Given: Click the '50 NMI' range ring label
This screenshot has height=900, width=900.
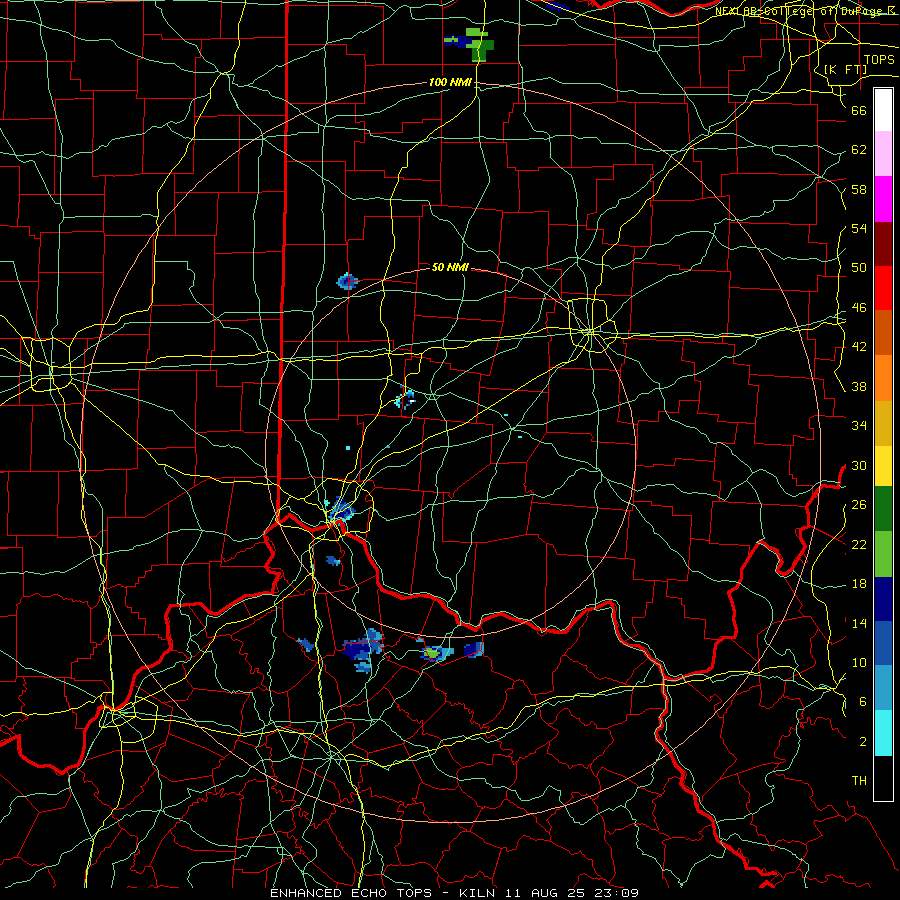Looking at the screenshot, I should pos(450,267).
